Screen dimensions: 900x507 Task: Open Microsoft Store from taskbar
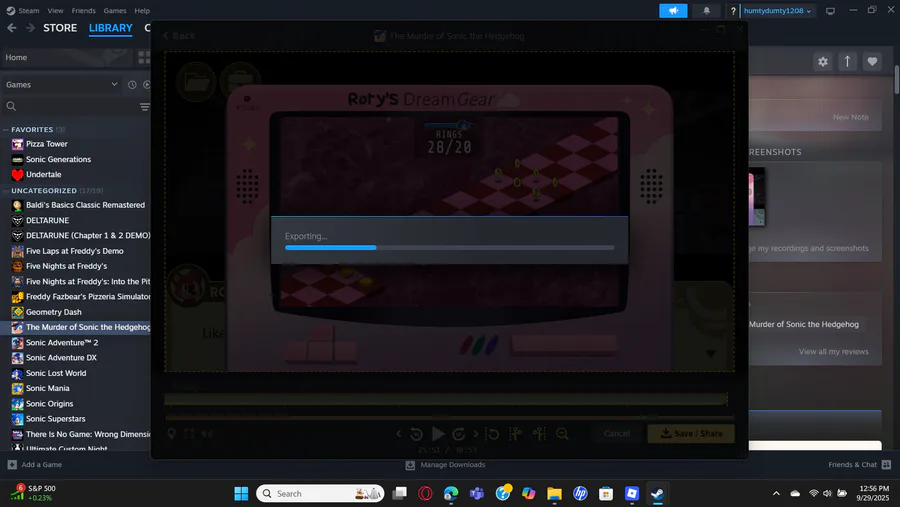pyautogui.click(x=606, y=493)
